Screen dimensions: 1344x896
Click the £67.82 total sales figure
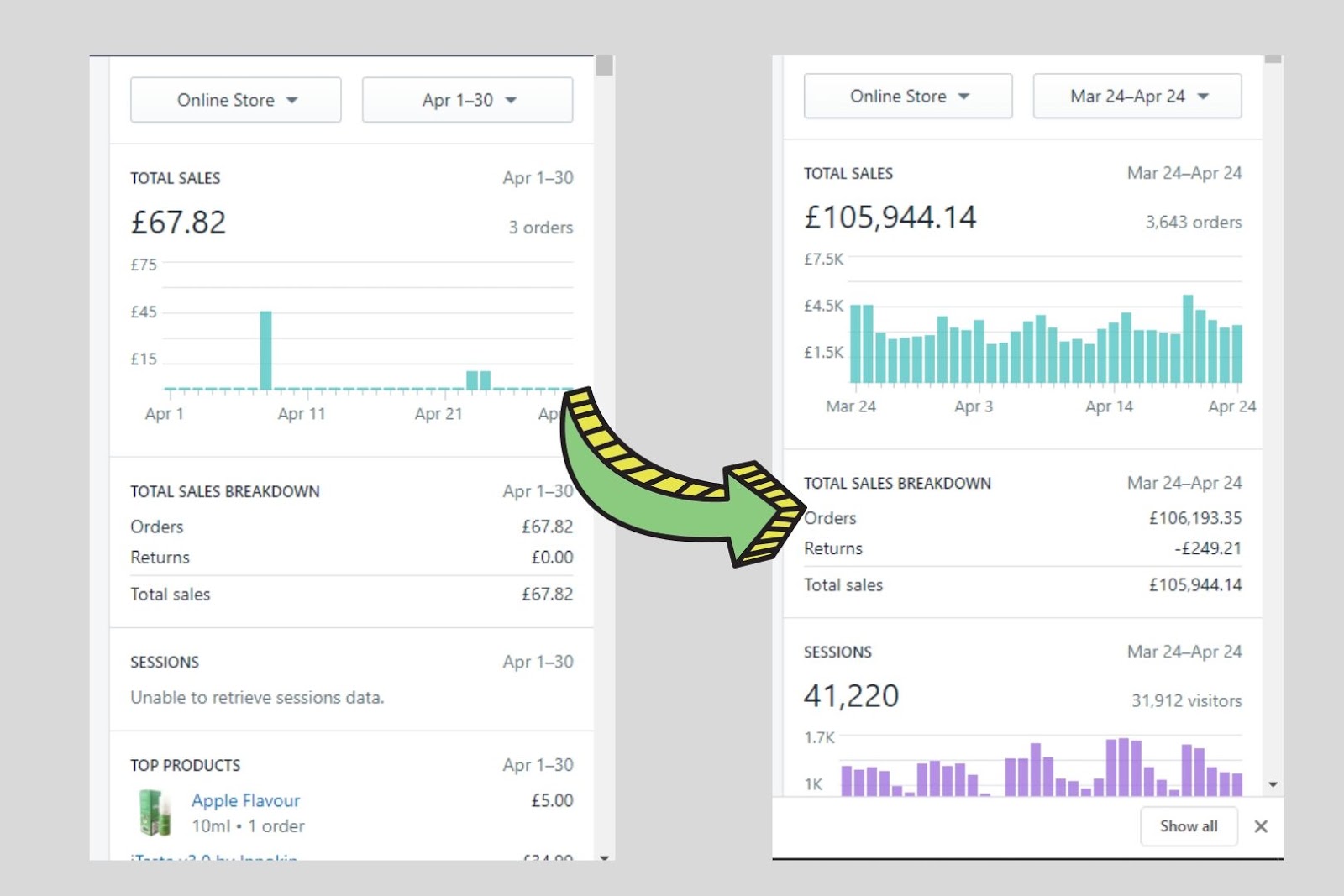pos(178,223)
